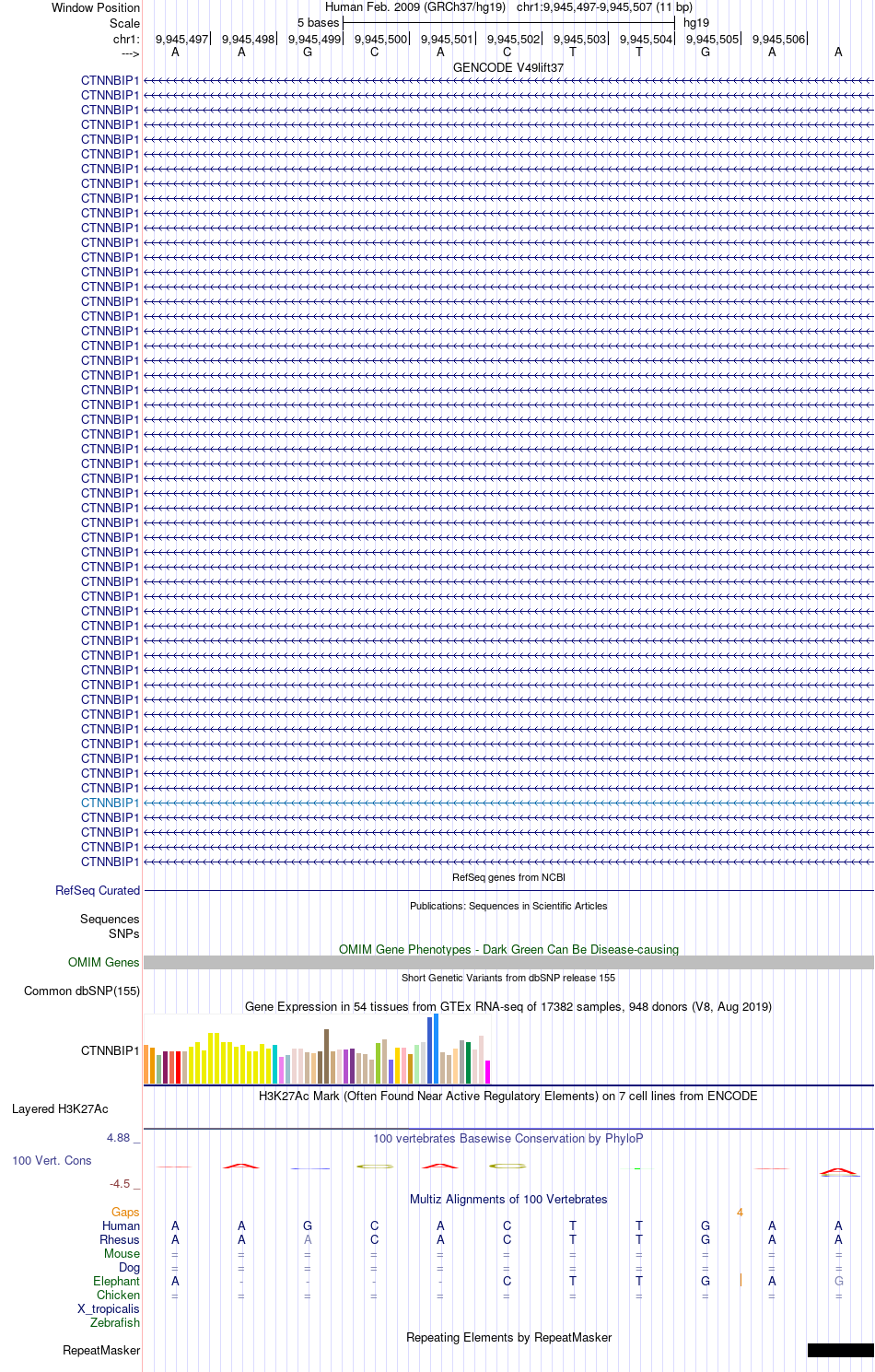Screen dimensions: 875x1372
Task: Click the orange gap count 4
Action: tap(740, 1212)
